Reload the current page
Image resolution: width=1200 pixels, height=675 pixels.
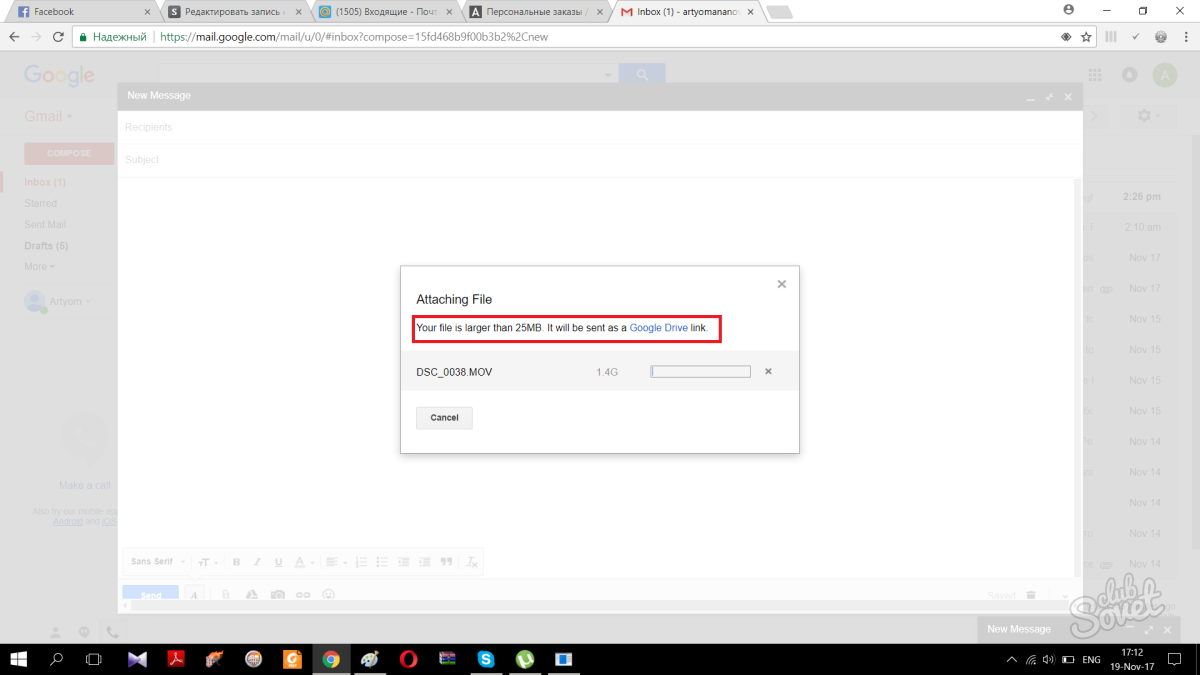pyautogui.click(x=58, y=37)
